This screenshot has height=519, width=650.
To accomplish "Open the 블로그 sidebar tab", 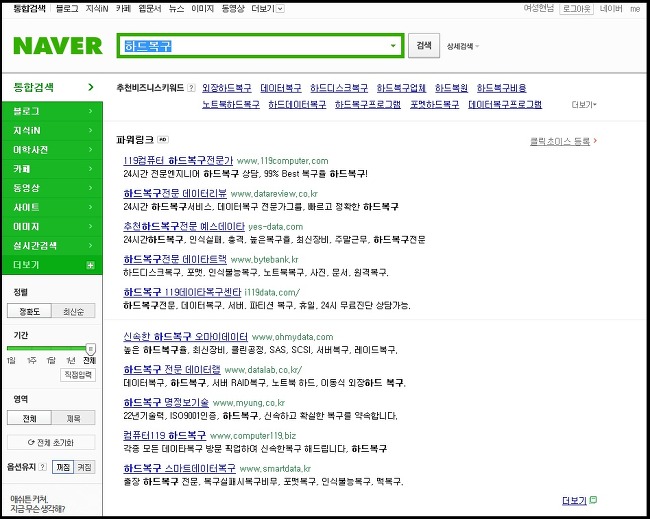I will pyautogui.click(x=52, y=111).
